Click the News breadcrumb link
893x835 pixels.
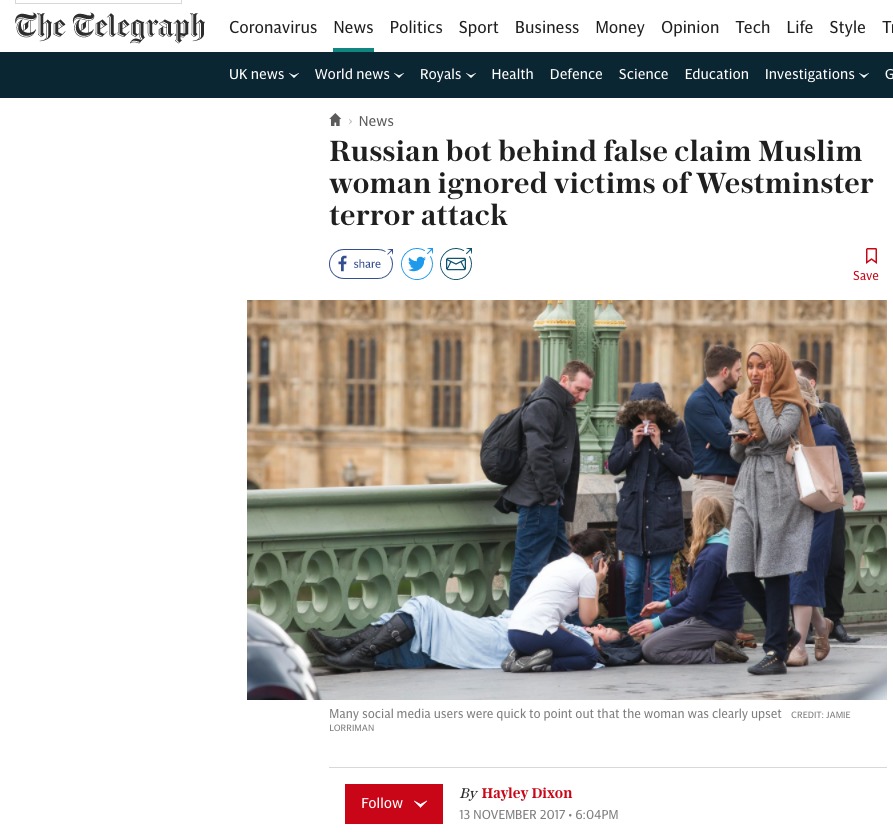coord(376,121)
